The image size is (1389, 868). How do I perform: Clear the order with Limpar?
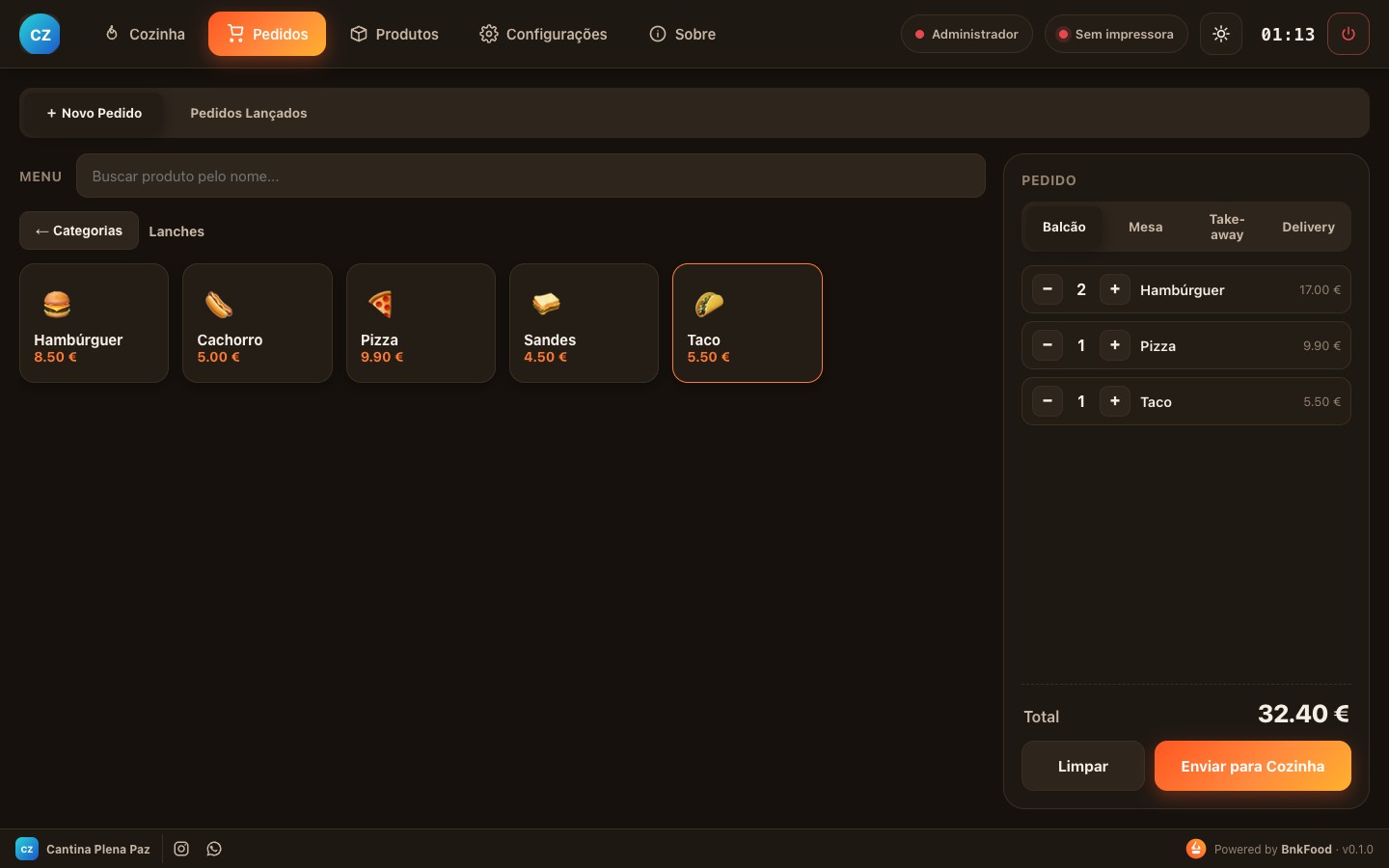point(1083,766)
